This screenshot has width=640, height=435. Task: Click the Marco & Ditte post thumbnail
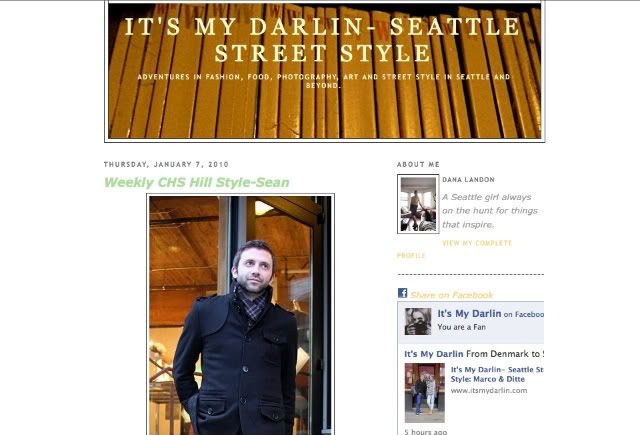pos(424,393)
